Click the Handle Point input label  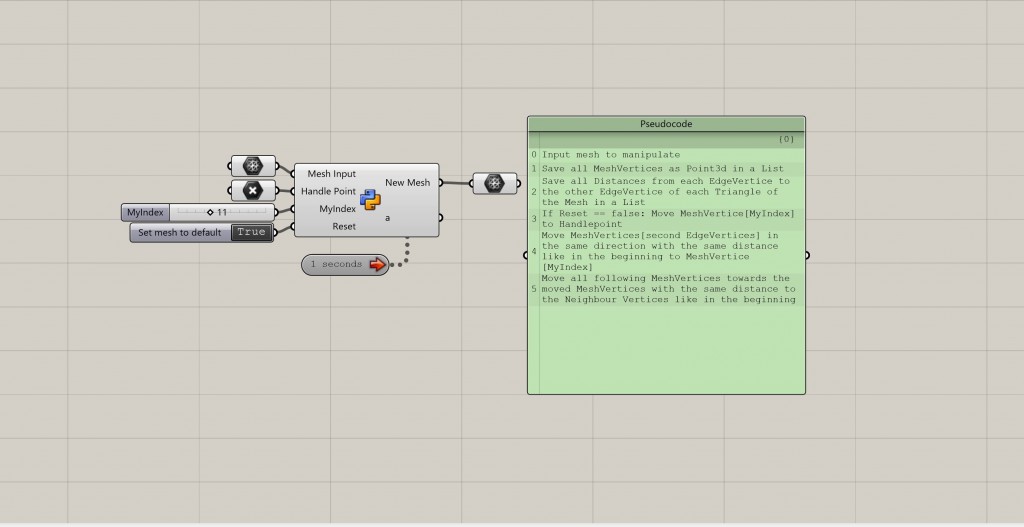click(328, 191)
